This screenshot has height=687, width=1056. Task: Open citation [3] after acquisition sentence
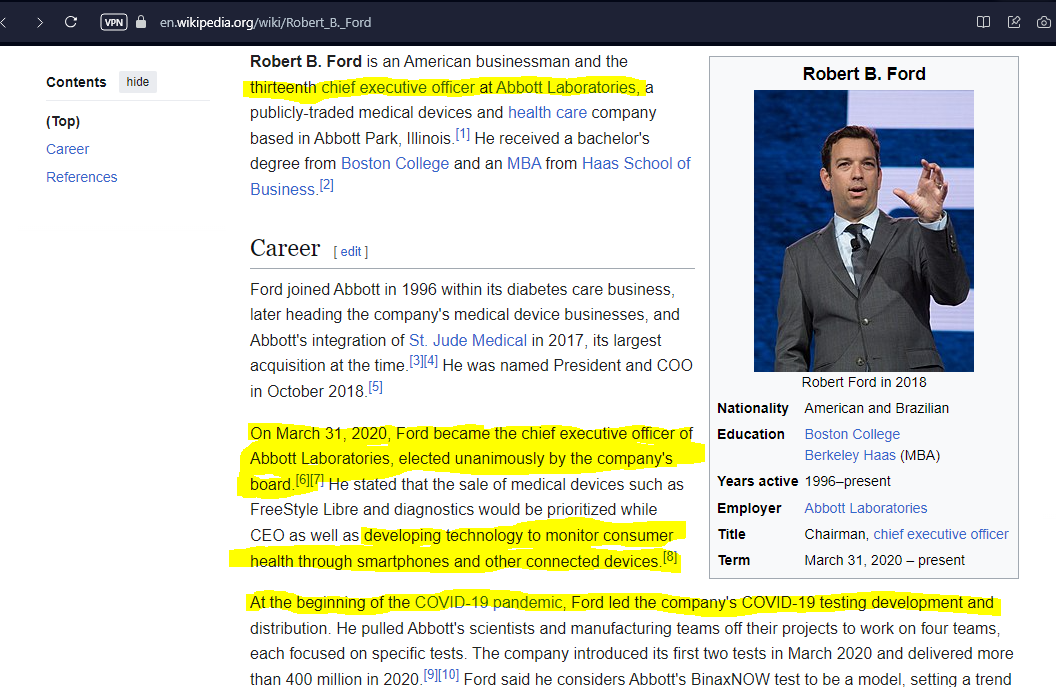coord(417,361)
